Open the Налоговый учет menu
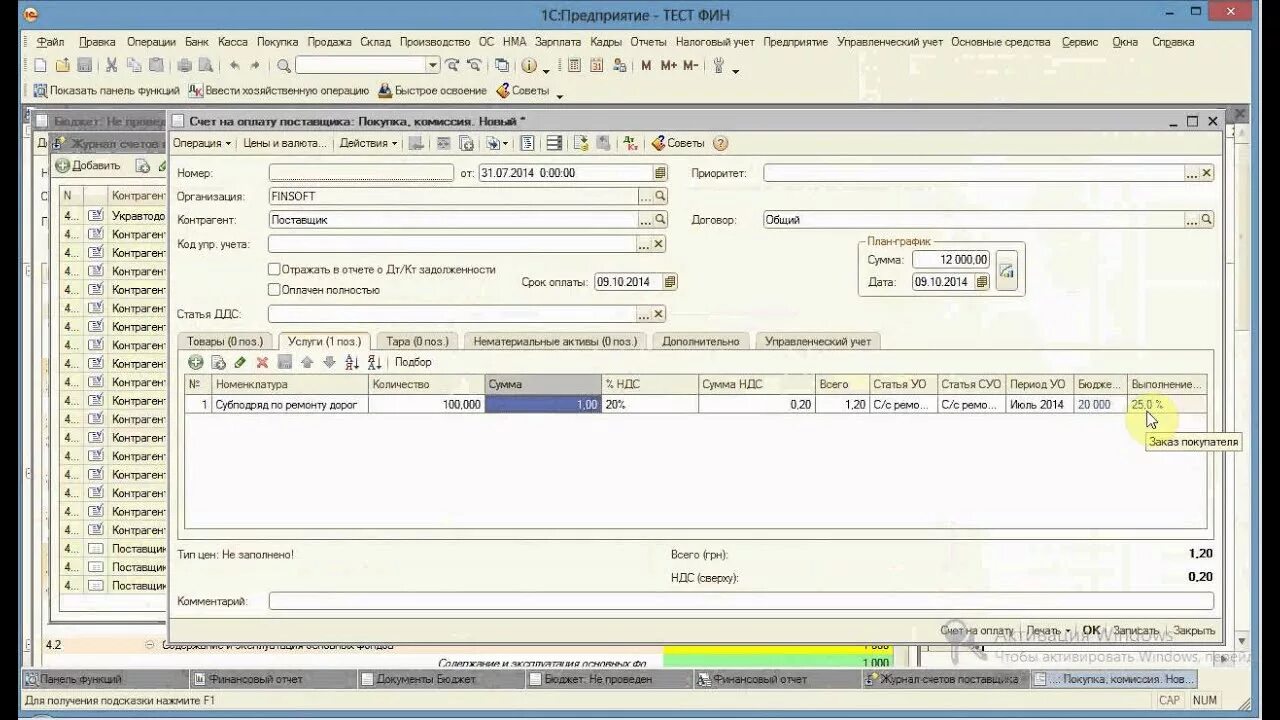This screenshot has width=1280, height=720. [x=715, y=42]
